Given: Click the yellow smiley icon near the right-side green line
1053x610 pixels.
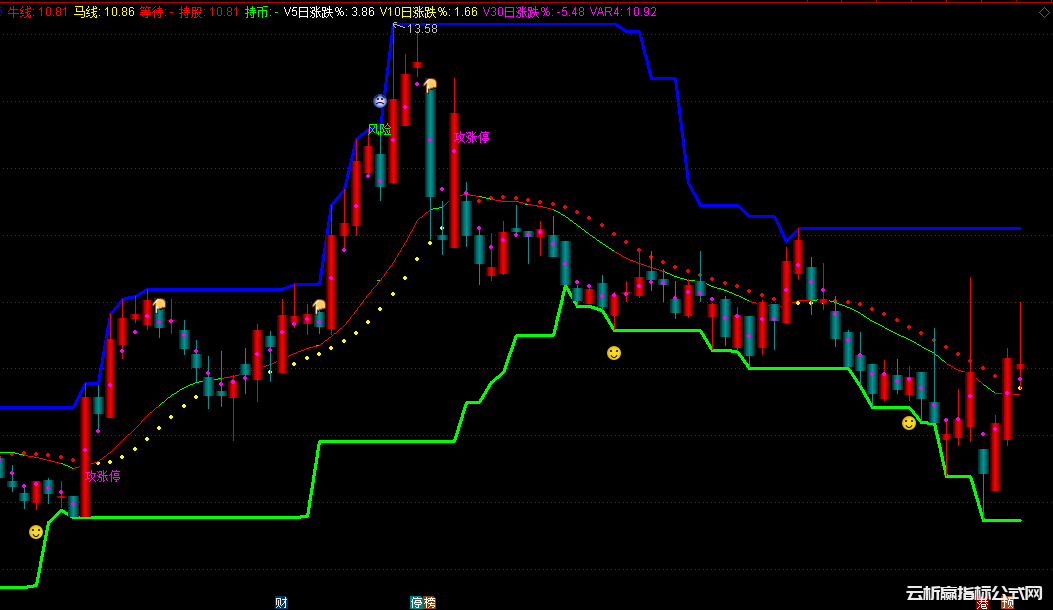Looking at the screenshot, I should pyautogui.click(x=909, y=423).
